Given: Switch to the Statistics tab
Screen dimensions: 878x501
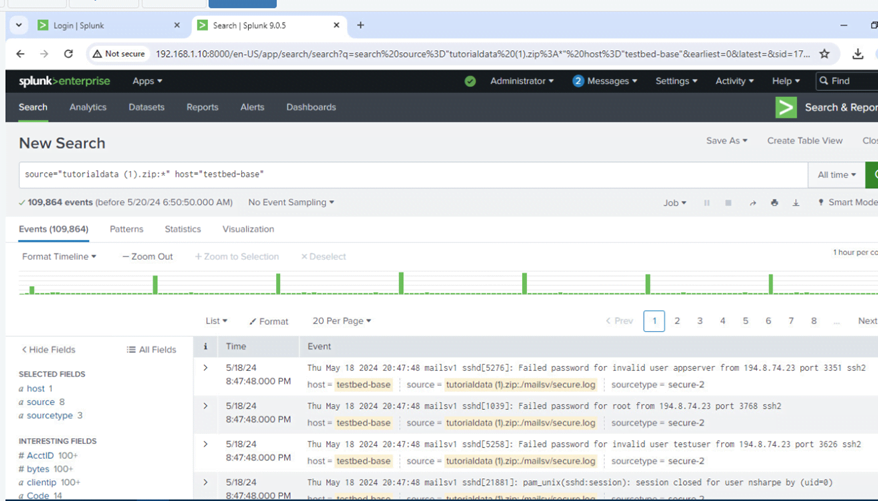Looking at the screenshot, I should click(x=183, y=229).
